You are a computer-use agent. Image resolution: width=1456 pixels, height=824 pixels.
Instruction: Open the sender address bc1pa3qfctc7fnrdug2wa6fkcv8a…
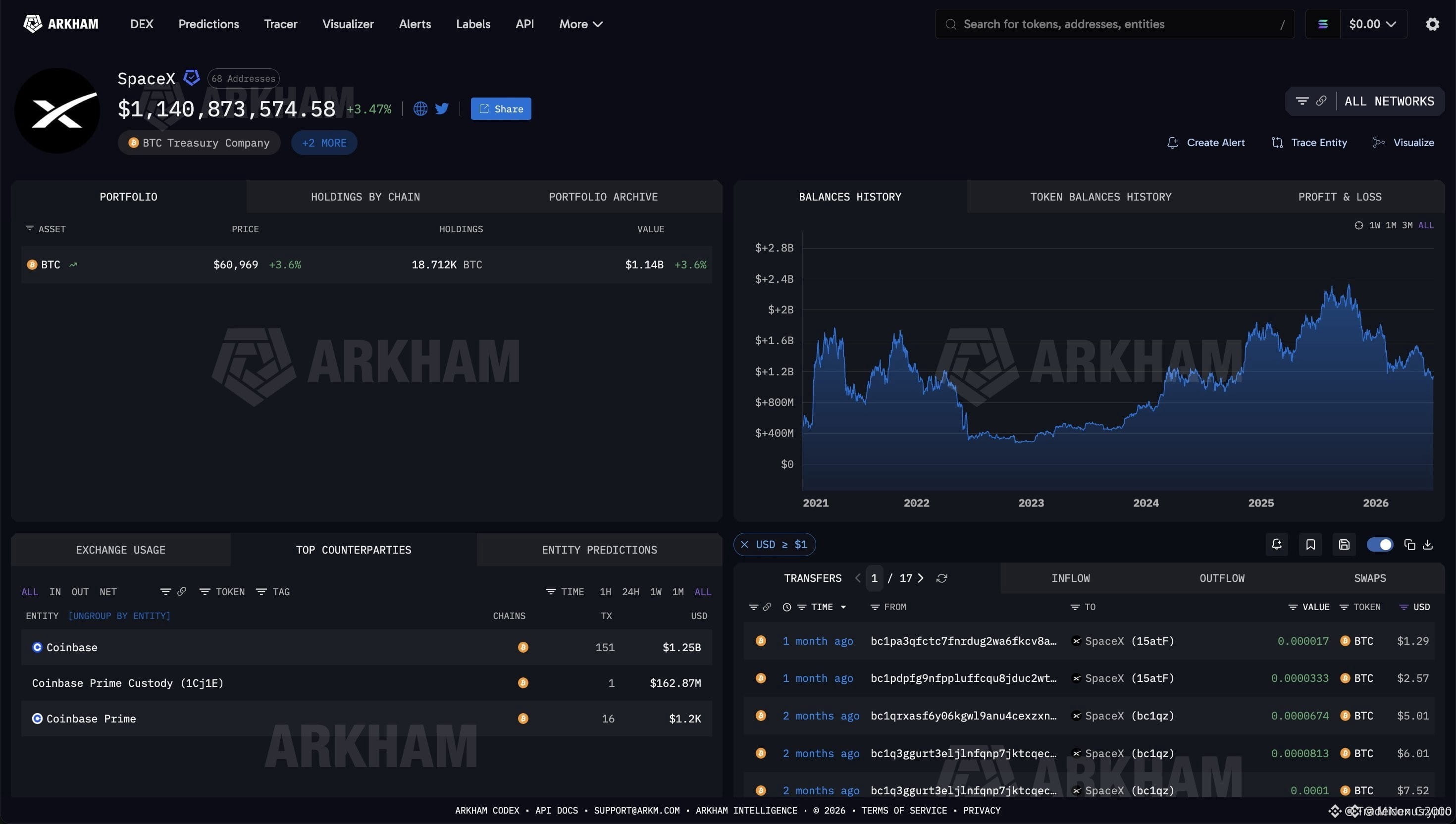(x=963, y=641)
